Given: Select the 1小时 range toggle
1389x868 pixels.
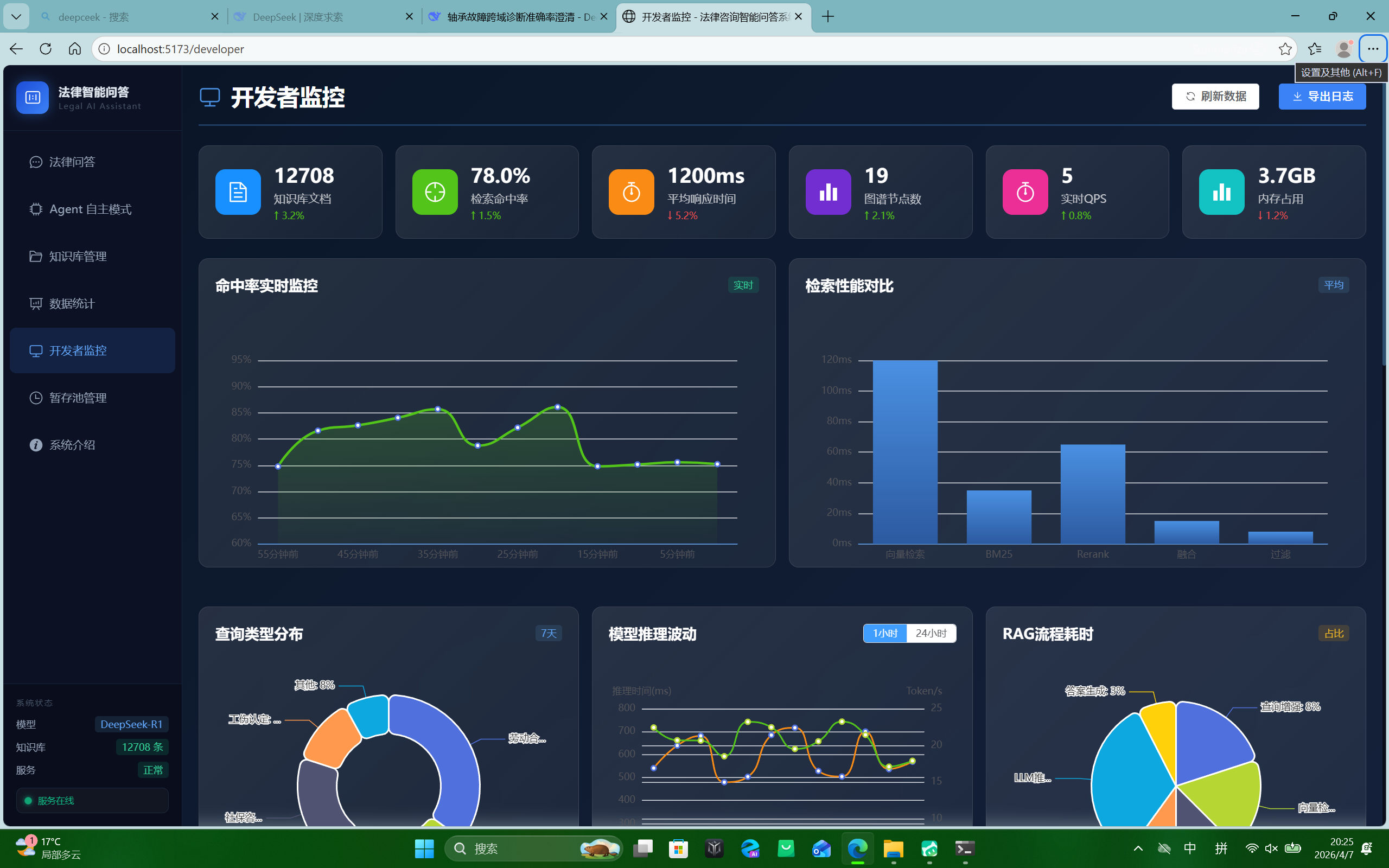Looking at the screenshot, I should pyautogui.click(x=884, y=633).
